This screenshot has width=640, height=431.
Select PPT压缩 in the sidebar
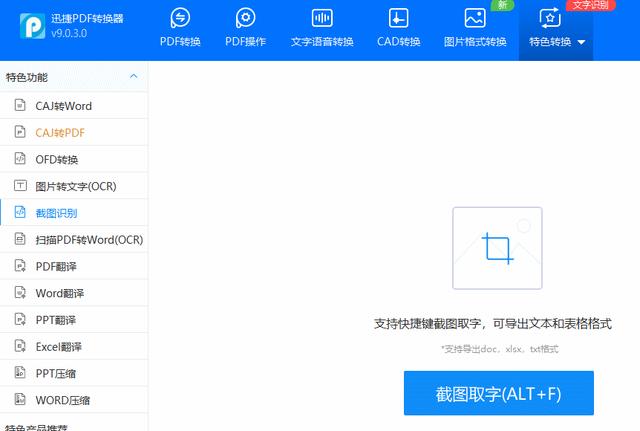74,373
